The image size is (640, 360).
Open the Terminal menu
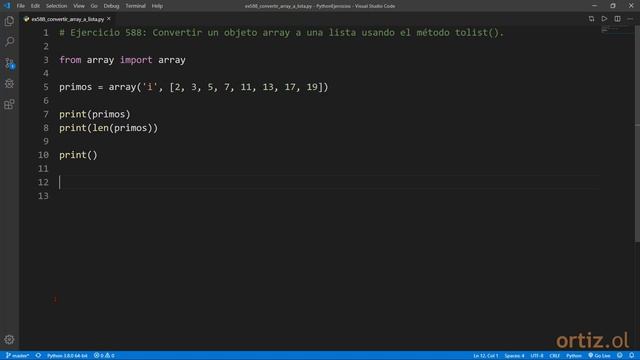pyautogui.click(x=135, y=6)
